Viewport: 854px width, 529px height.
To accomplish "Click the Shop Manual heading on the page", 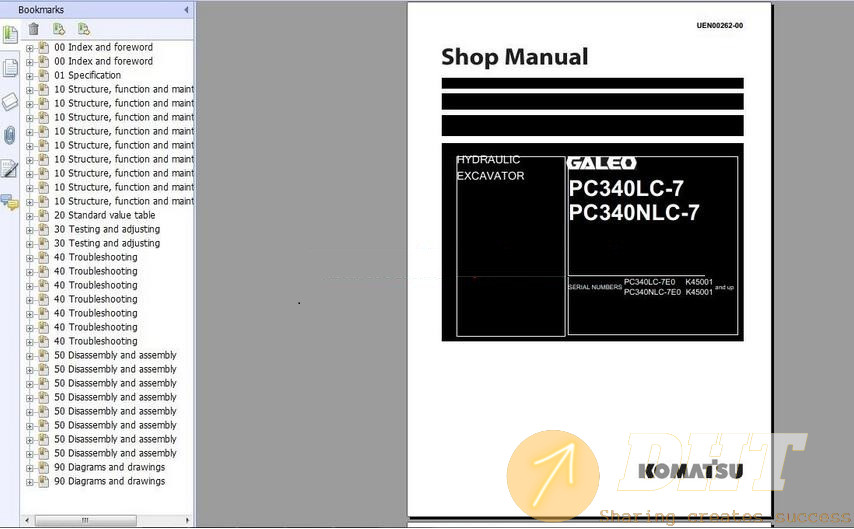I will coord(515,57).
